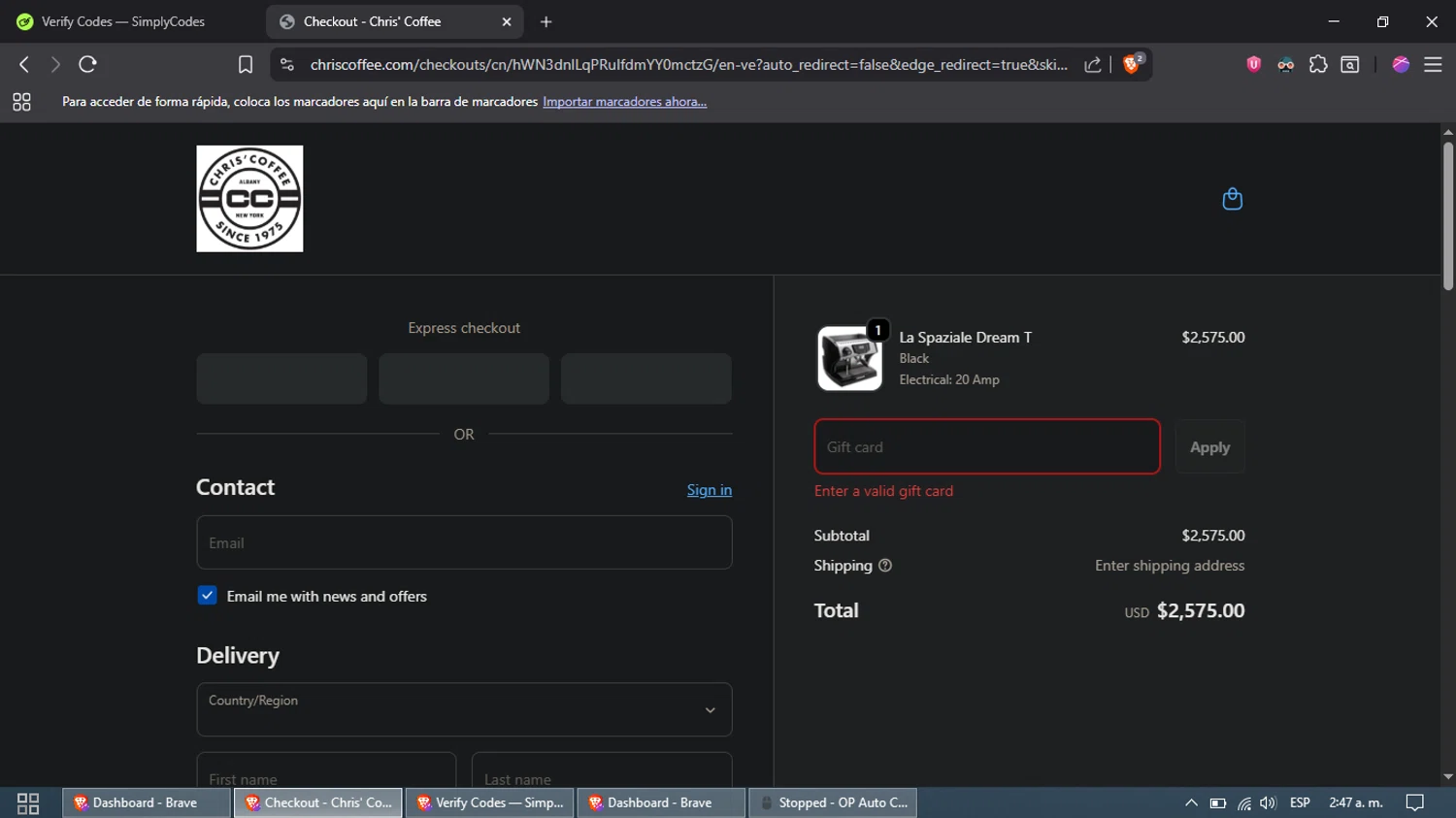Open the network Wi-Fi tray icon
Viewport: 1456px width, 818px height.
tap(1243, 802)
